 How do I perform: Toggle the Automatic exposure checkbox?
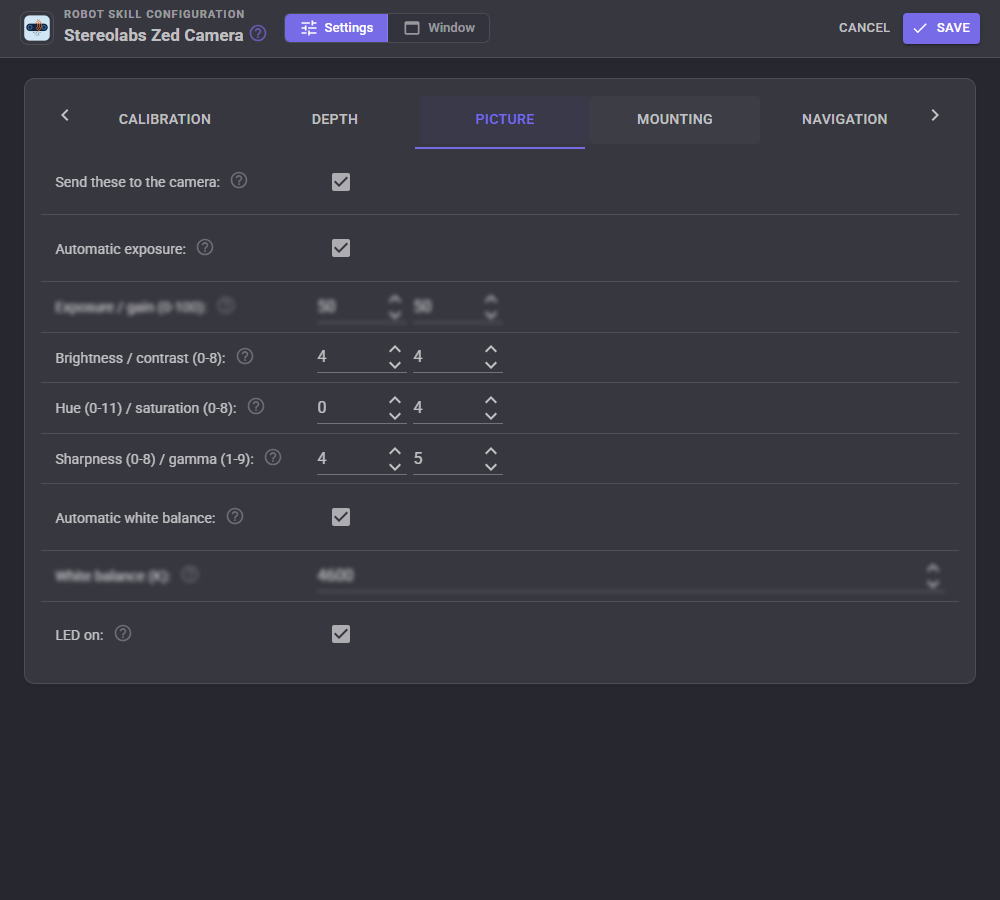pyautogui.click(x=341, y=248)
